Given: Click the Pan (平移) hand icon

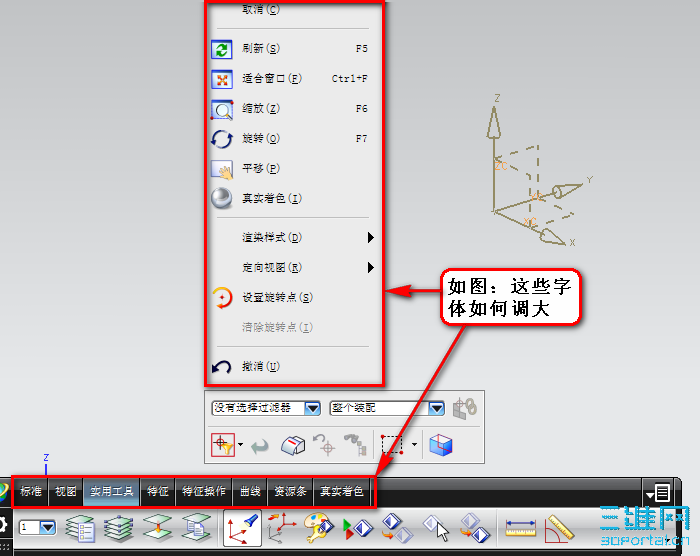Looking at the screenshot, I should [x=222, y=169].
